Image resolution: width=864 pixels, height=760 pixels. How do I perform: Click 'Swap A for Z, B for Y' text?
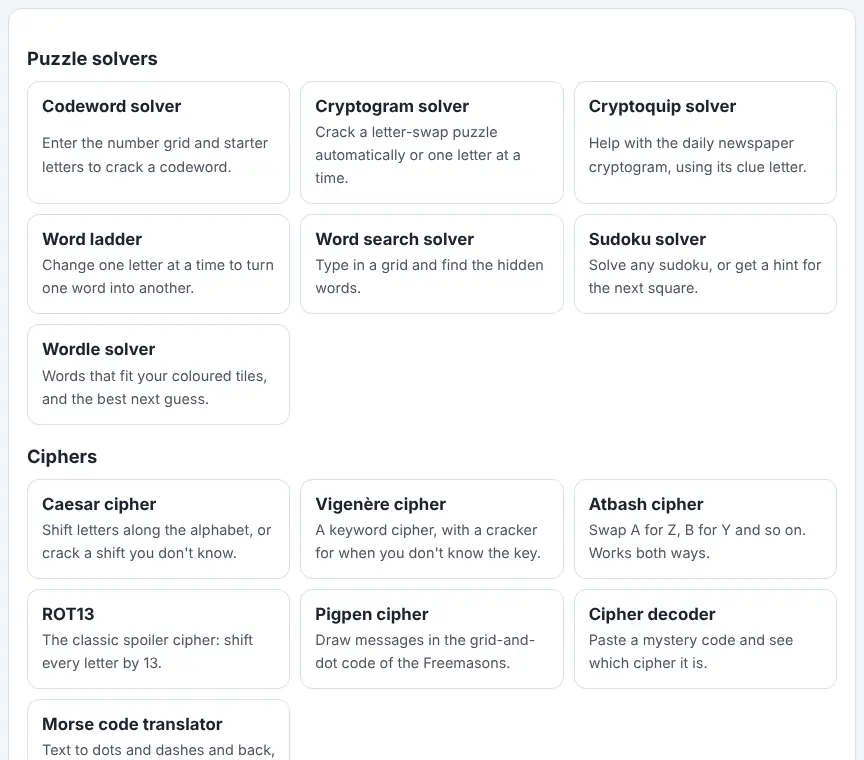pos(660,530)
